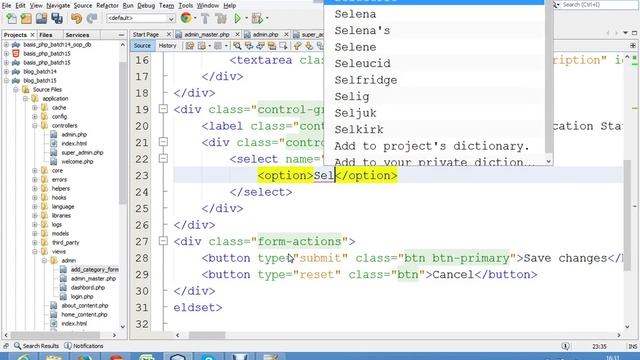Collapse the controllers folder in tree

coord(35,126)
